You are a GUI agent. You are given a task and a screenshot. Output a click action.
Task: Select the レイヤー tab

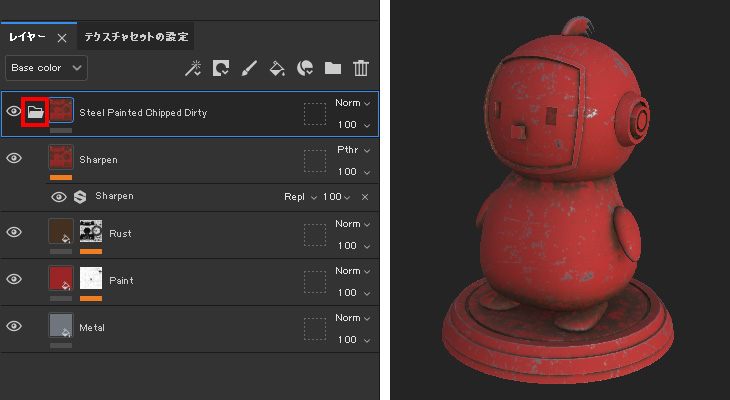click(27, 37)
